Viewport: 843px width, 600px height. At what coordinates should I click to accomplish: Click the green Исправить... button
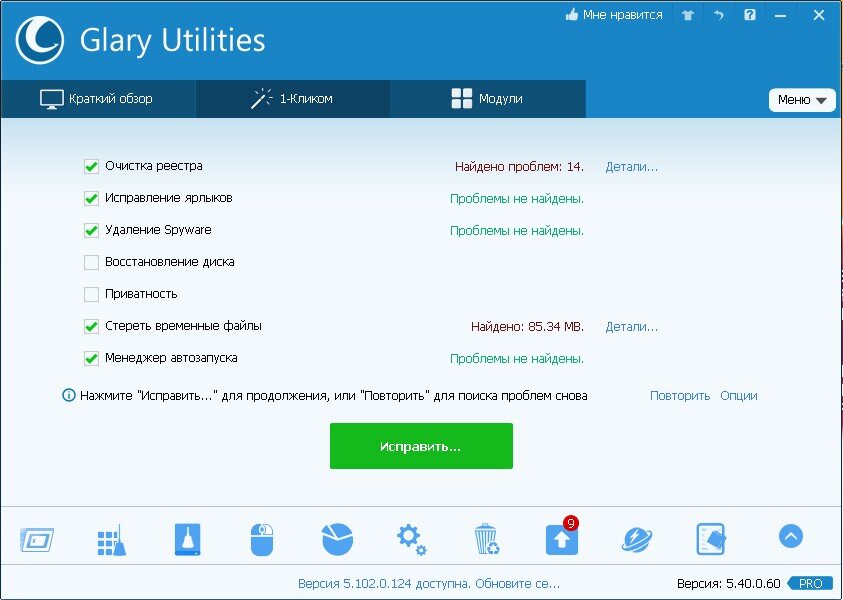(421, 446)
